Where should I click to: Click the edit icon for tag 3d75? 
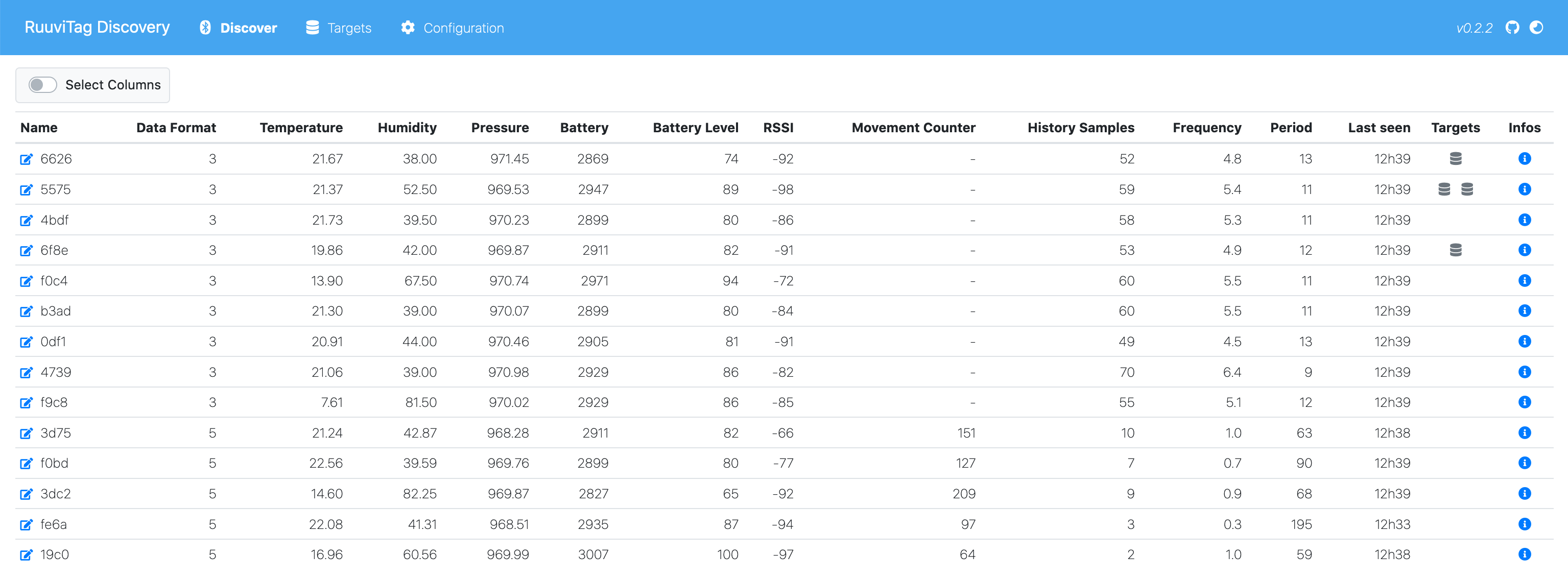pos(26,433)
